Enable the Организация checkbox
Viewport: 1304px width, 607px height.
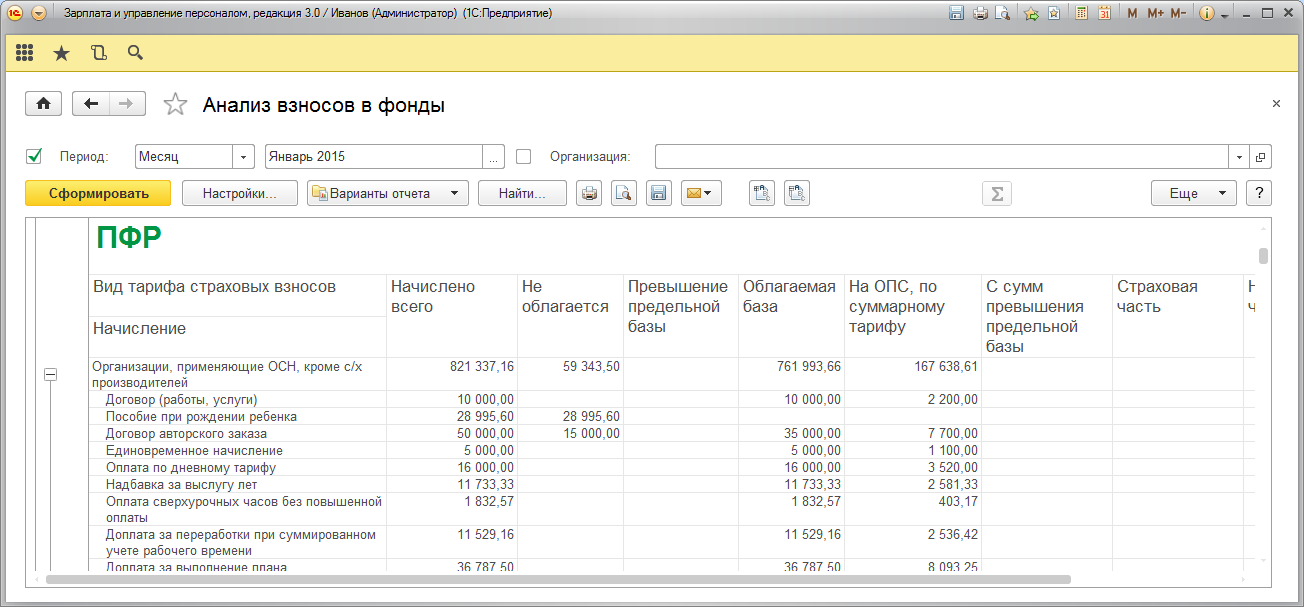coord(523,156)
